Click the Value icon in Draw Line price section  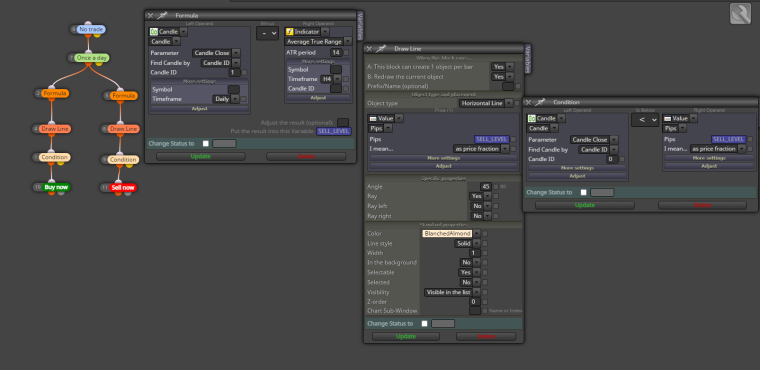point(373,118)
